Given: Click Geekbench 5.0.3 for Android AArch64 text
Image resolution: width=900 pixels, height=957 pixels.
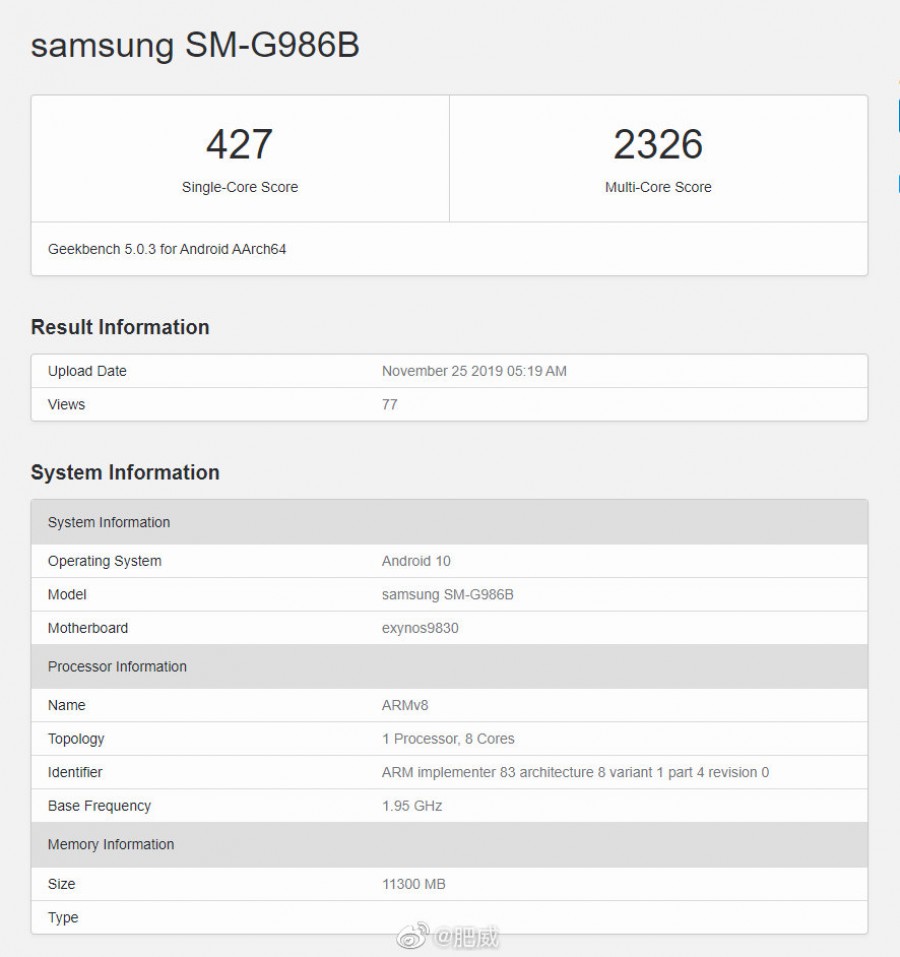Looking at the screenshot, I should click(x=167, y=249).
